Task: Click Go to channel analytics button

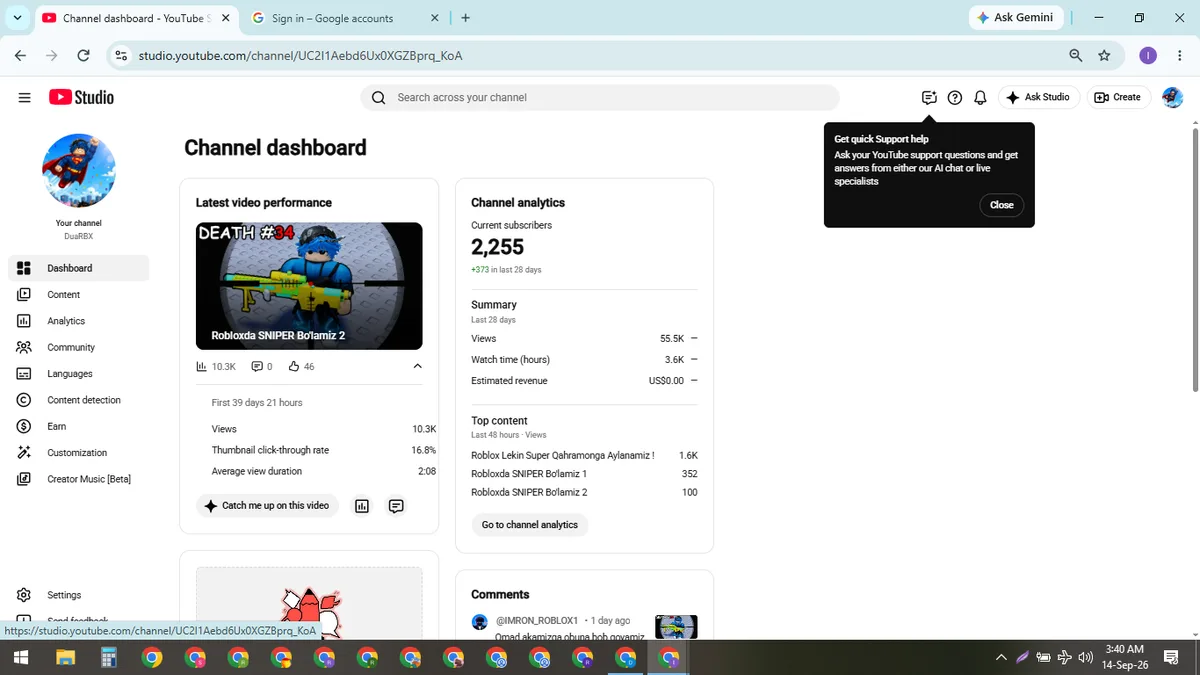Action: tap(530, 525)
